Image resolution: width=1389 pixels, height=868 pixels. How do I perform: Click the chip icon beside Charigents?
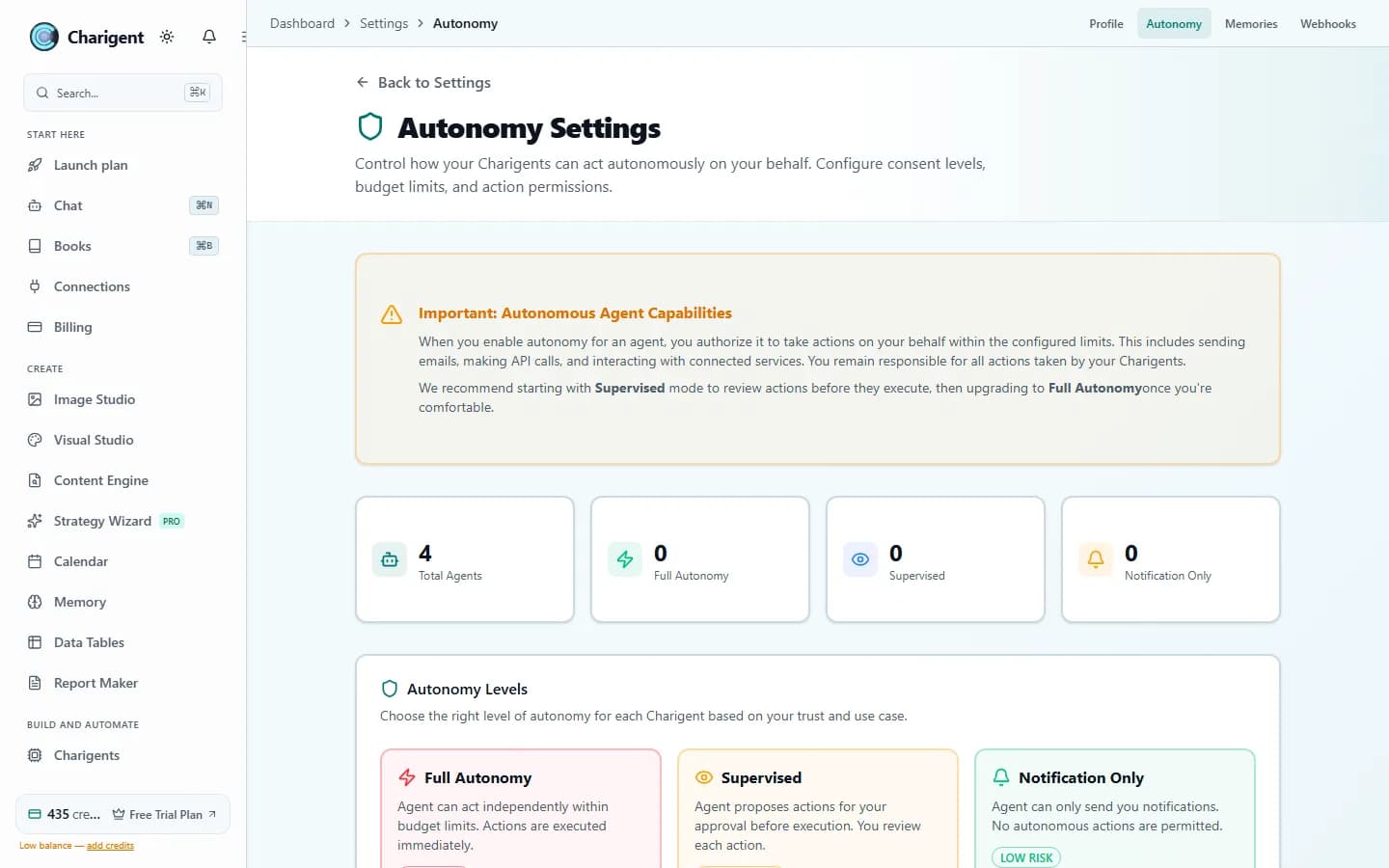35,755
